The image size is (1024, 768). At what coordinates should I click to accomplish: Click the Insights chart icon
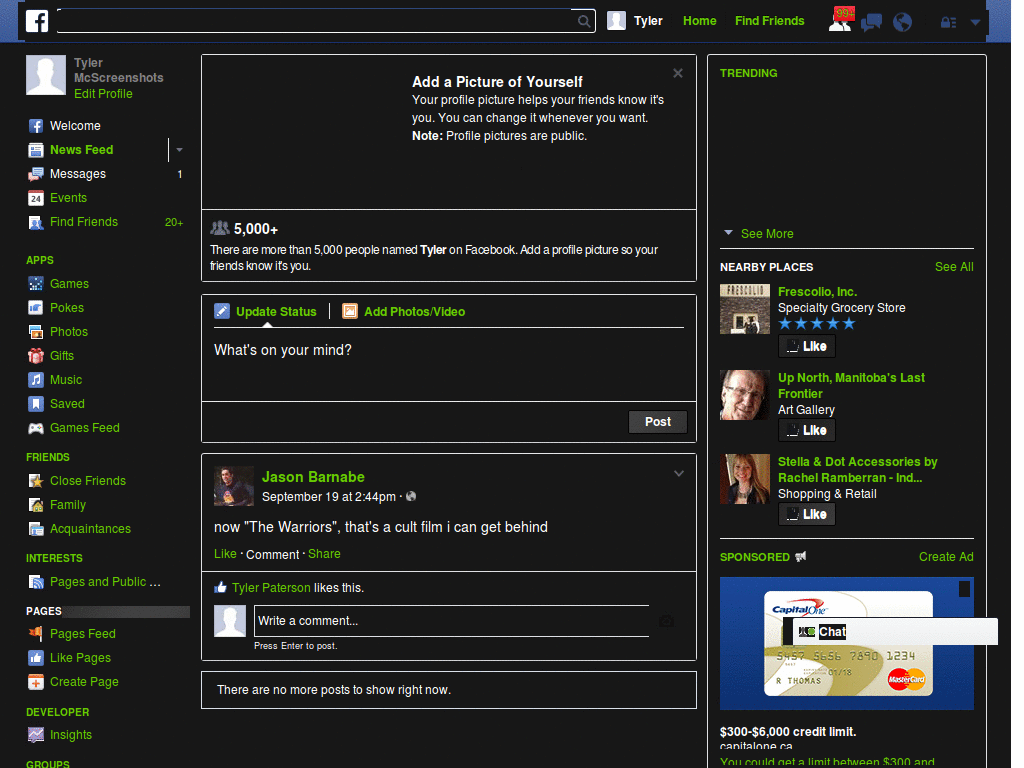[36, 735]
